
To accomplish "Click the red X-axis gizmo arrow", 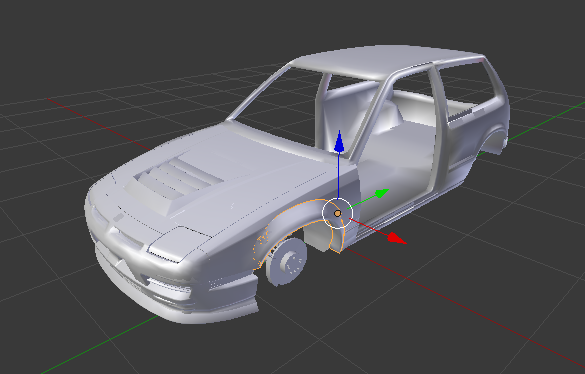I will point(397,238).
